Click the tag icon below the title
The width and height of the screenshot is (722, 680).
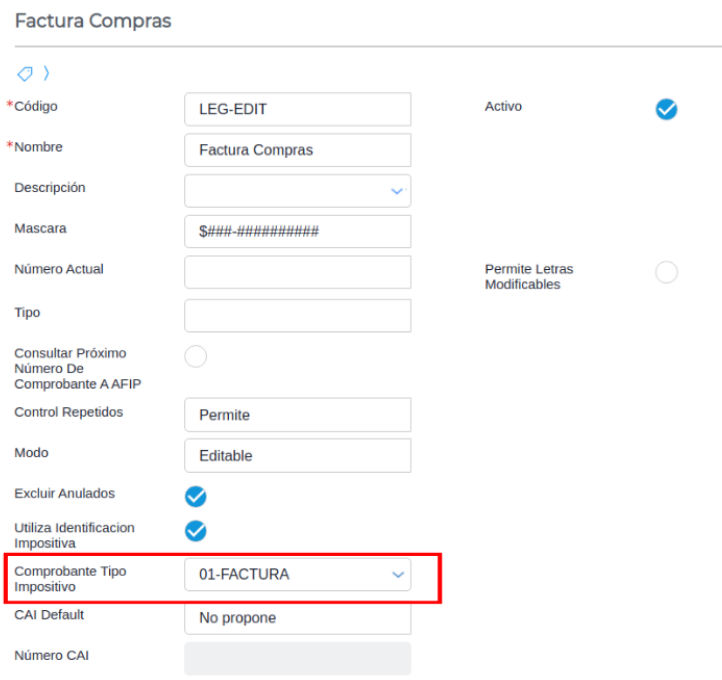coord(25,73)
